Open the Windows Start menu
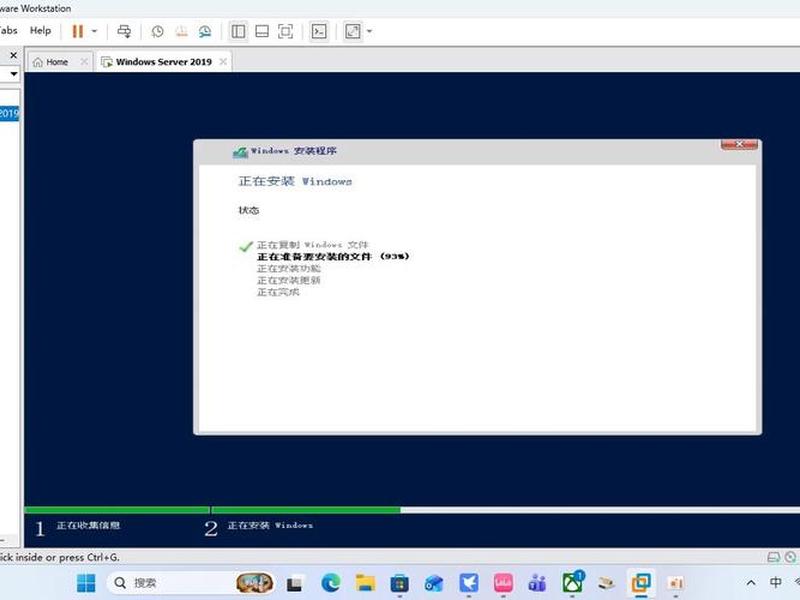 tap(86, 583)
